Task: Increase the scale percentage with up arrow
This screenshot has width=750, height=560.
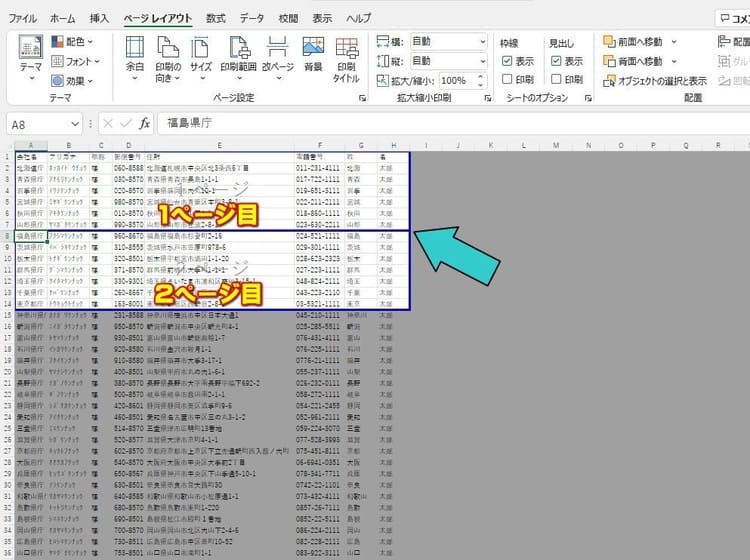Action: point(481,77)
